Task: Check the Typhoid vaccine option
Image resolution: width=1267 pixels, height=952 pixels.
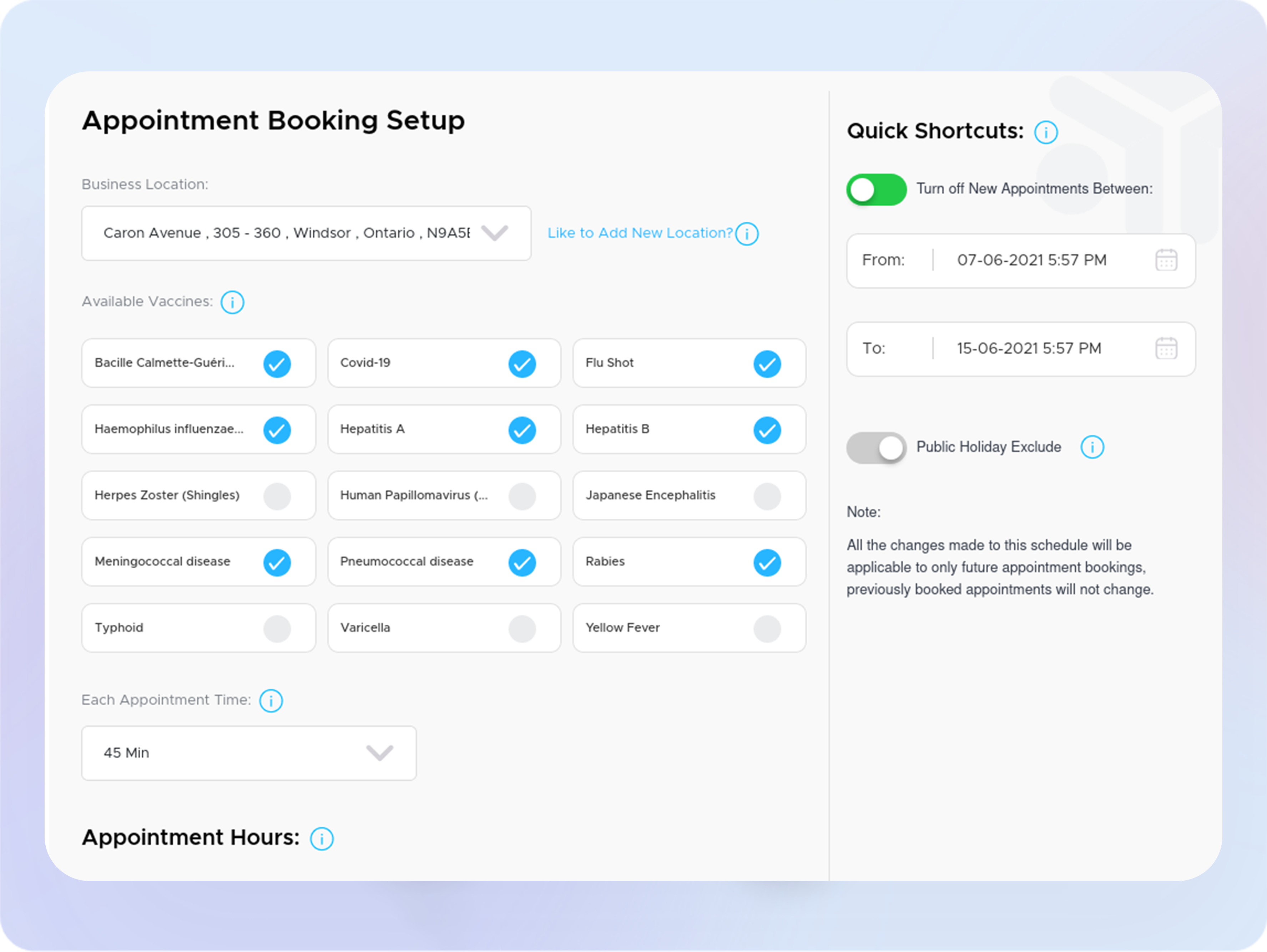Action: click(x=277, y=628)
